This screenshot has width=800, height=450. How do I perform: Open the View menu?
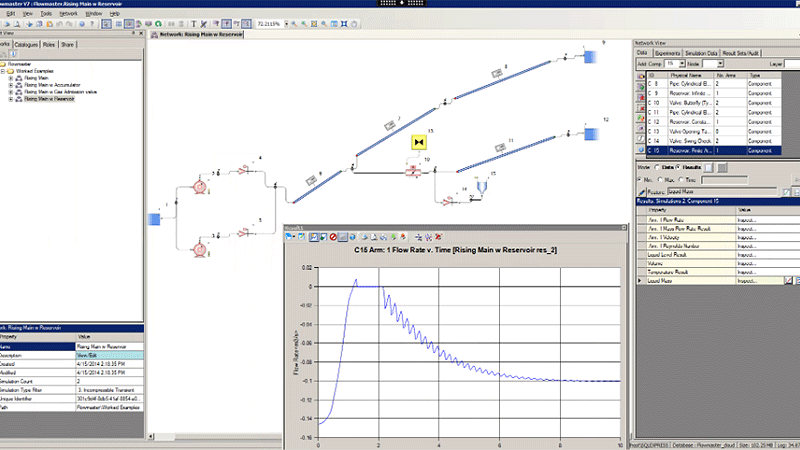click(x=28, y=13)
